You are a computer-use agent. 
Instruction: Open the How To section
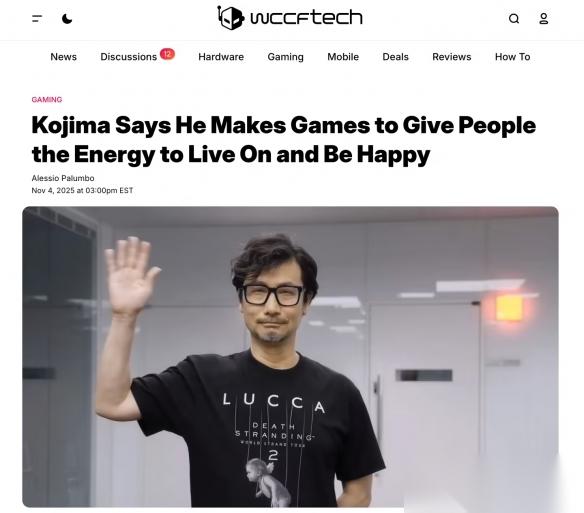click(x=512, y=57)
